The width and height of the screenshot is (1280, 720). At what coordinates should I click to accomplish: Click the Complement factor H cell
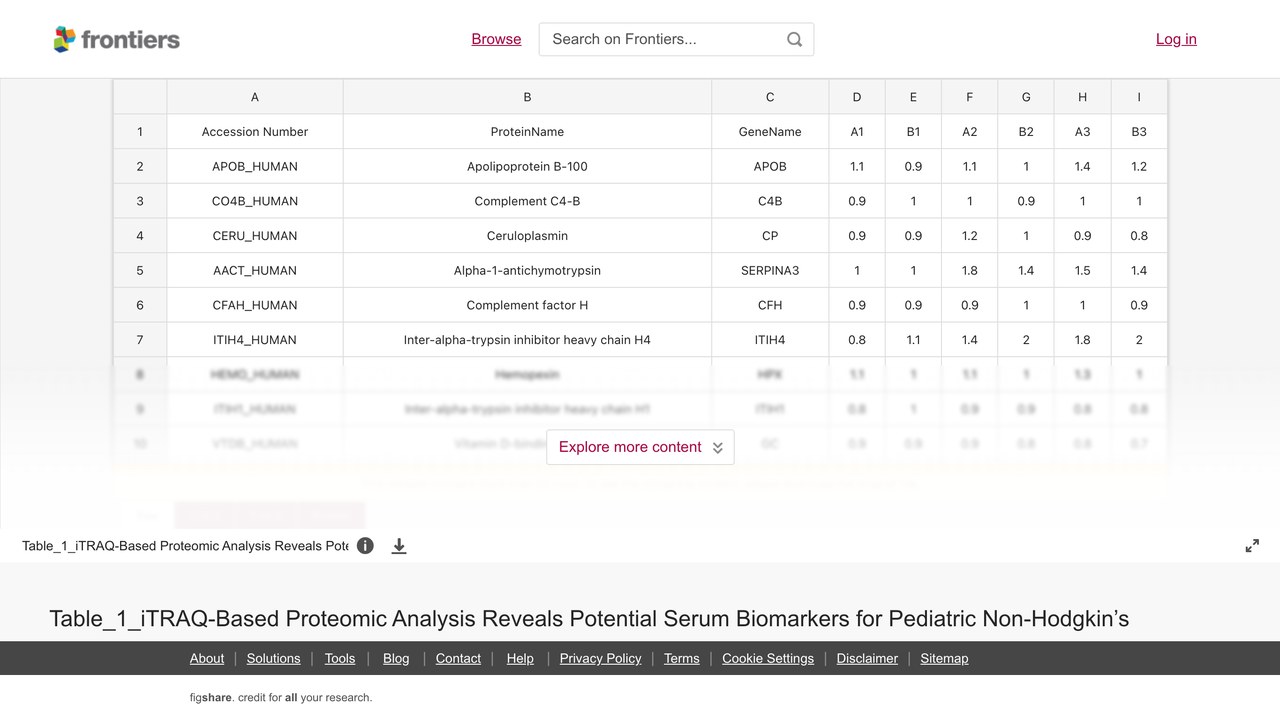click(x=527, y=305)
